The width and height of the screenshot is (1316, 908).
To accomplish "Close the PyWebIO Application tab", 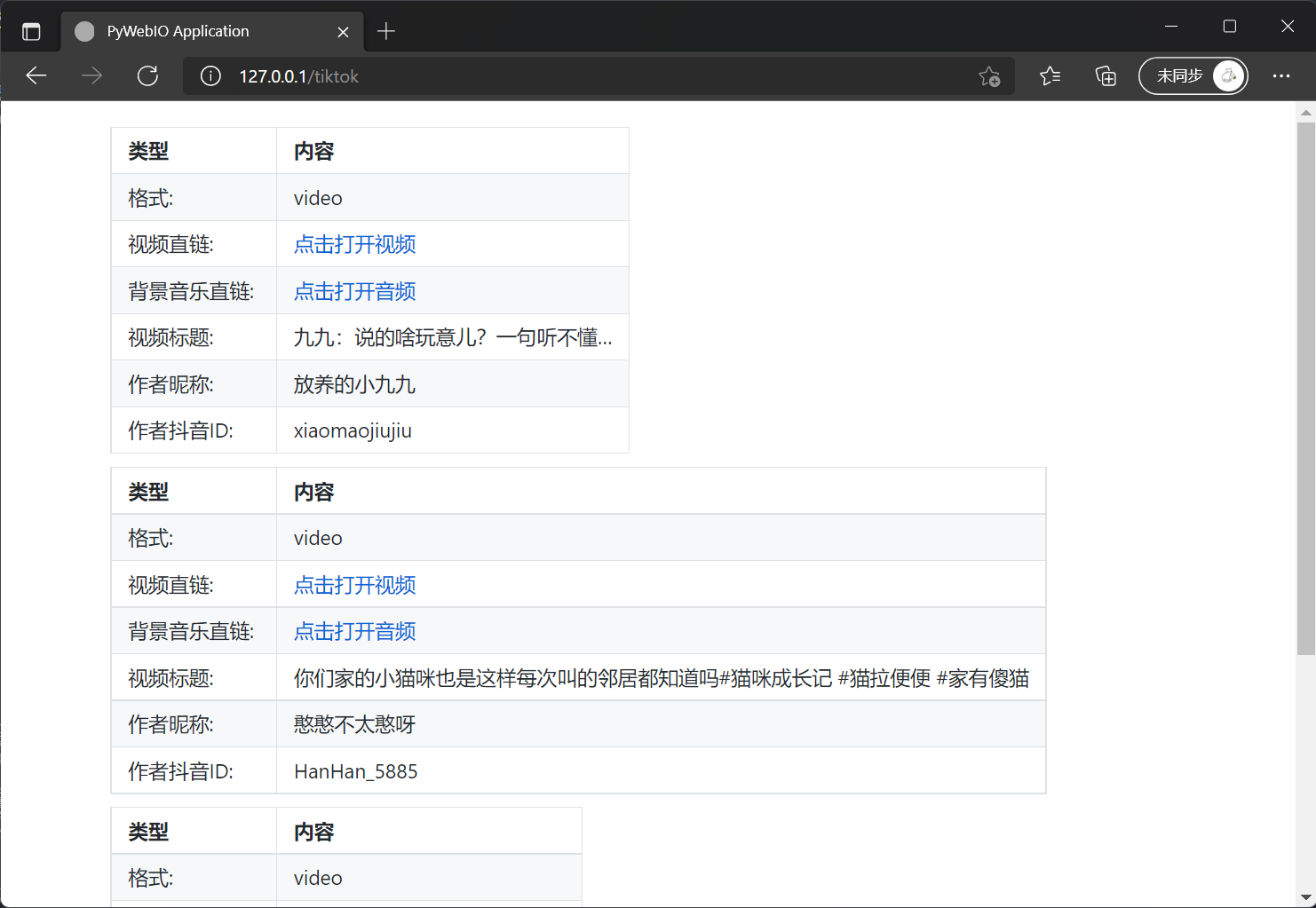I will [343, 32].
